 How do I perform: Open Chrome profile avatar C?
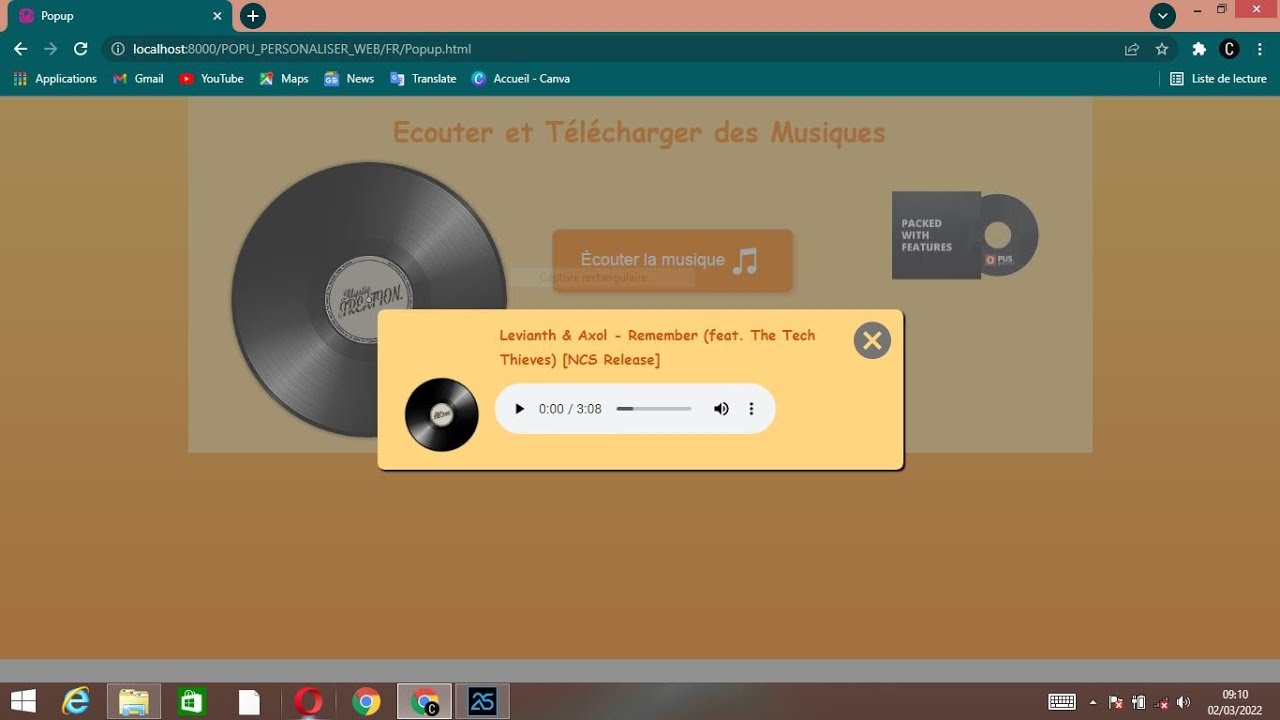click(x=1230, y=49)
